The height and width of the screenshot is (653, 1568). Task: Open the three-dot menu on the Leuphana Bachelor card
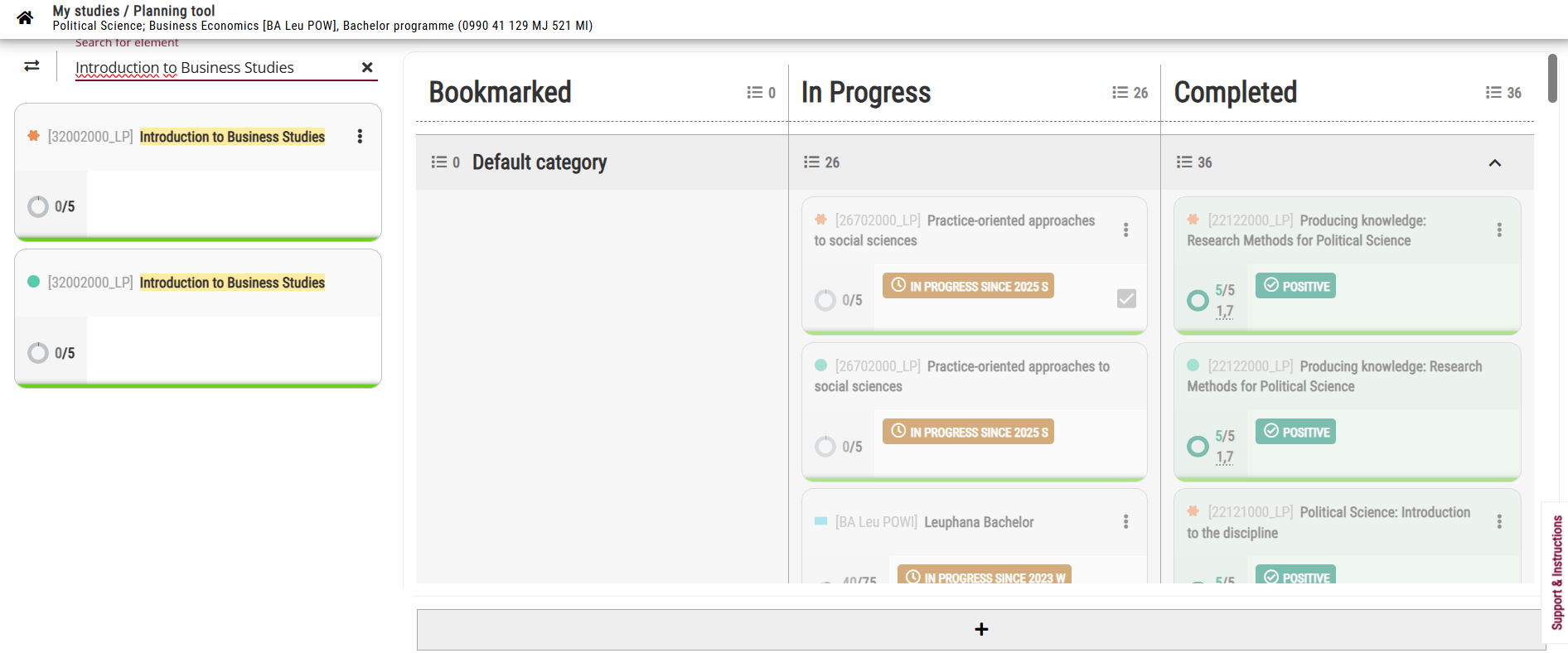[1125, 521]
